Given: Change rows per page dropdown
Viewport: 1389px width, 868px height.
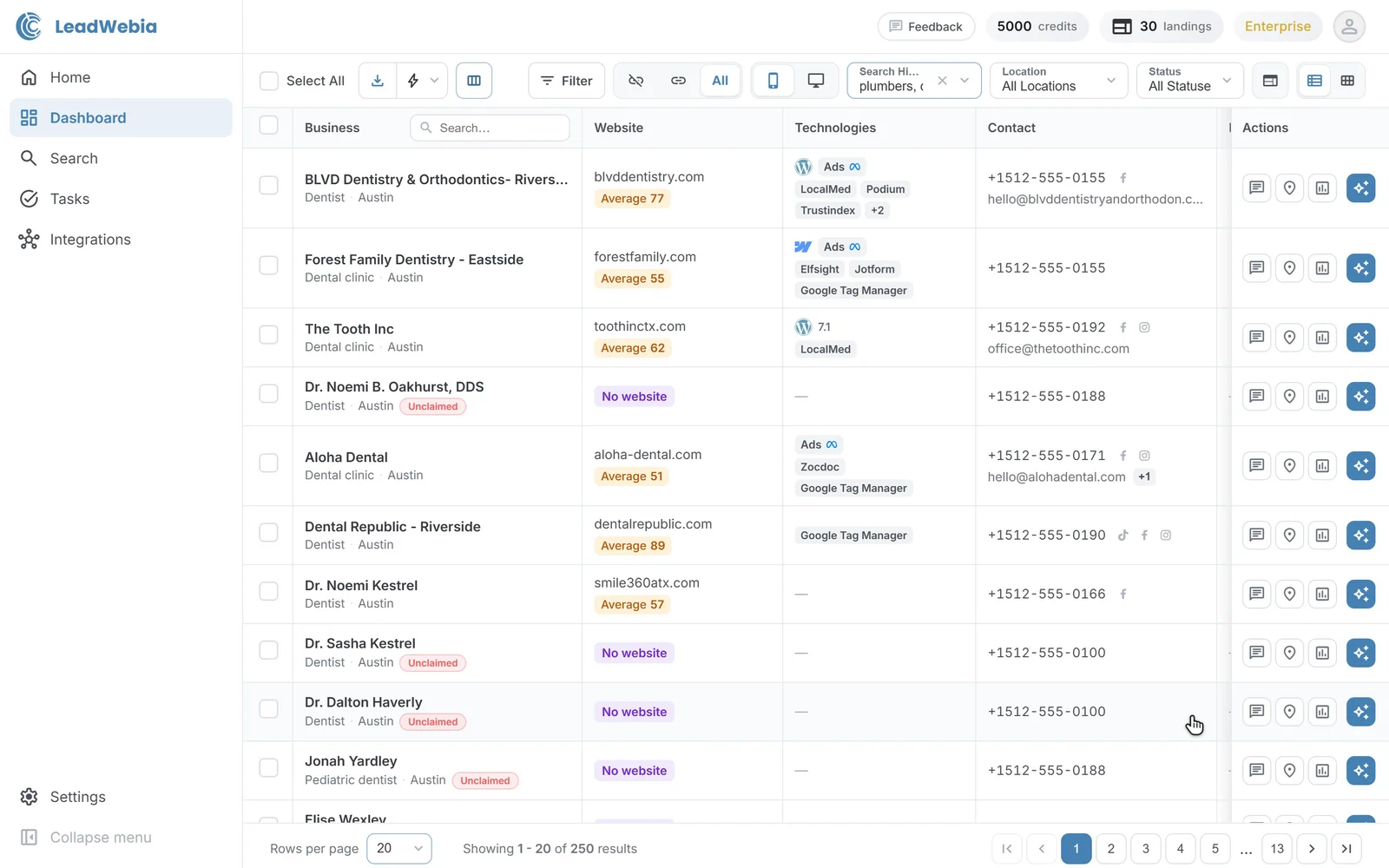Looking at the screenshot, I should click(399, 848).
